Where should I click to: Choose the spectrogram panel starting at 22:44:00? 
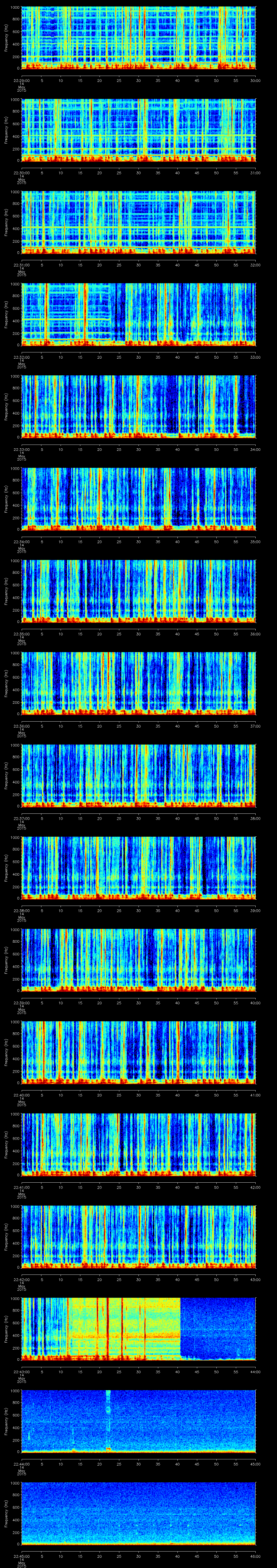point(139,1421)
